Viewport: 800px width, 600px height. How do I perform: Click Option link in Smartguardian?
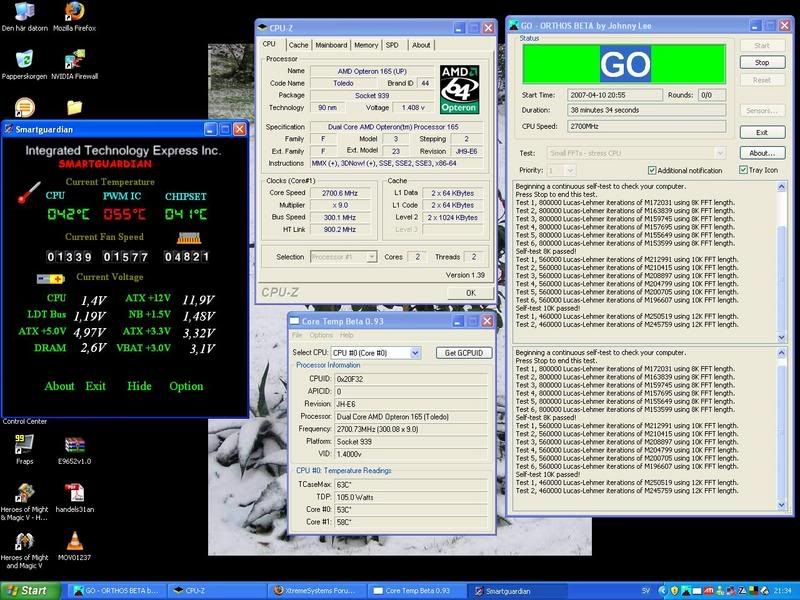186,386
